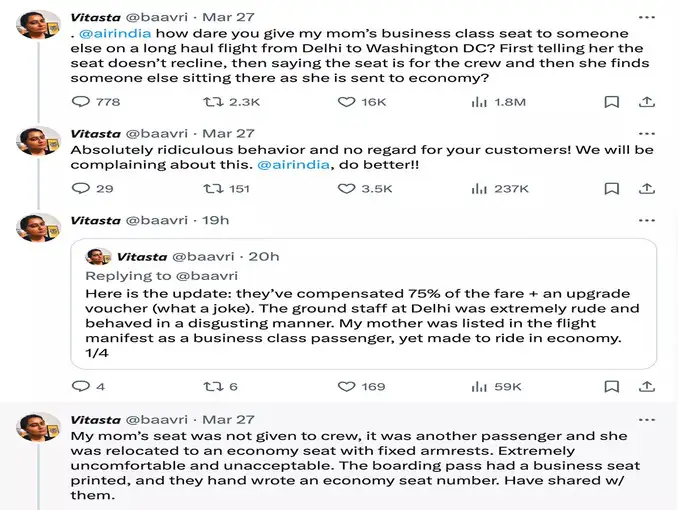Screen dimensions: 680x510
Task: Like the quoted-update tweet with 169 likes
Action: 347,385
